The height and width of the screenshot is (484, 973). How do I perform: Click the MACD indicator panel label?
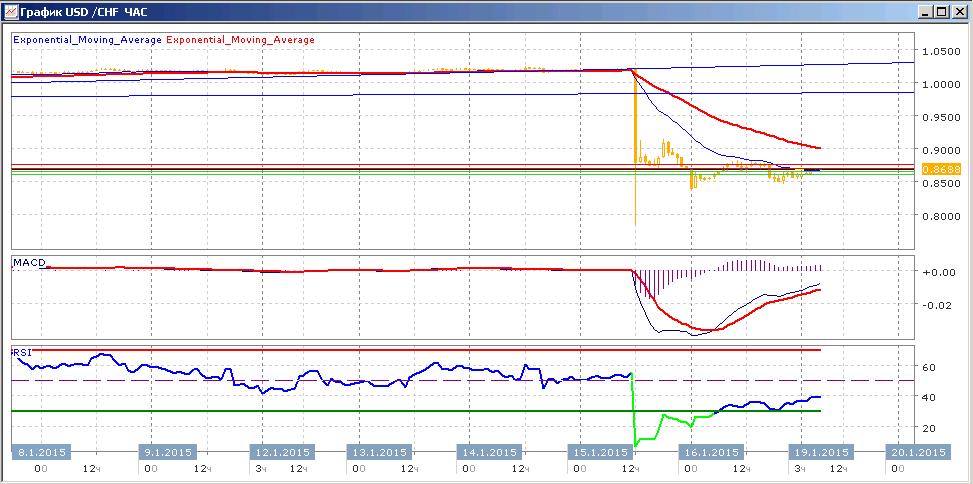click(x=29, y=263)
